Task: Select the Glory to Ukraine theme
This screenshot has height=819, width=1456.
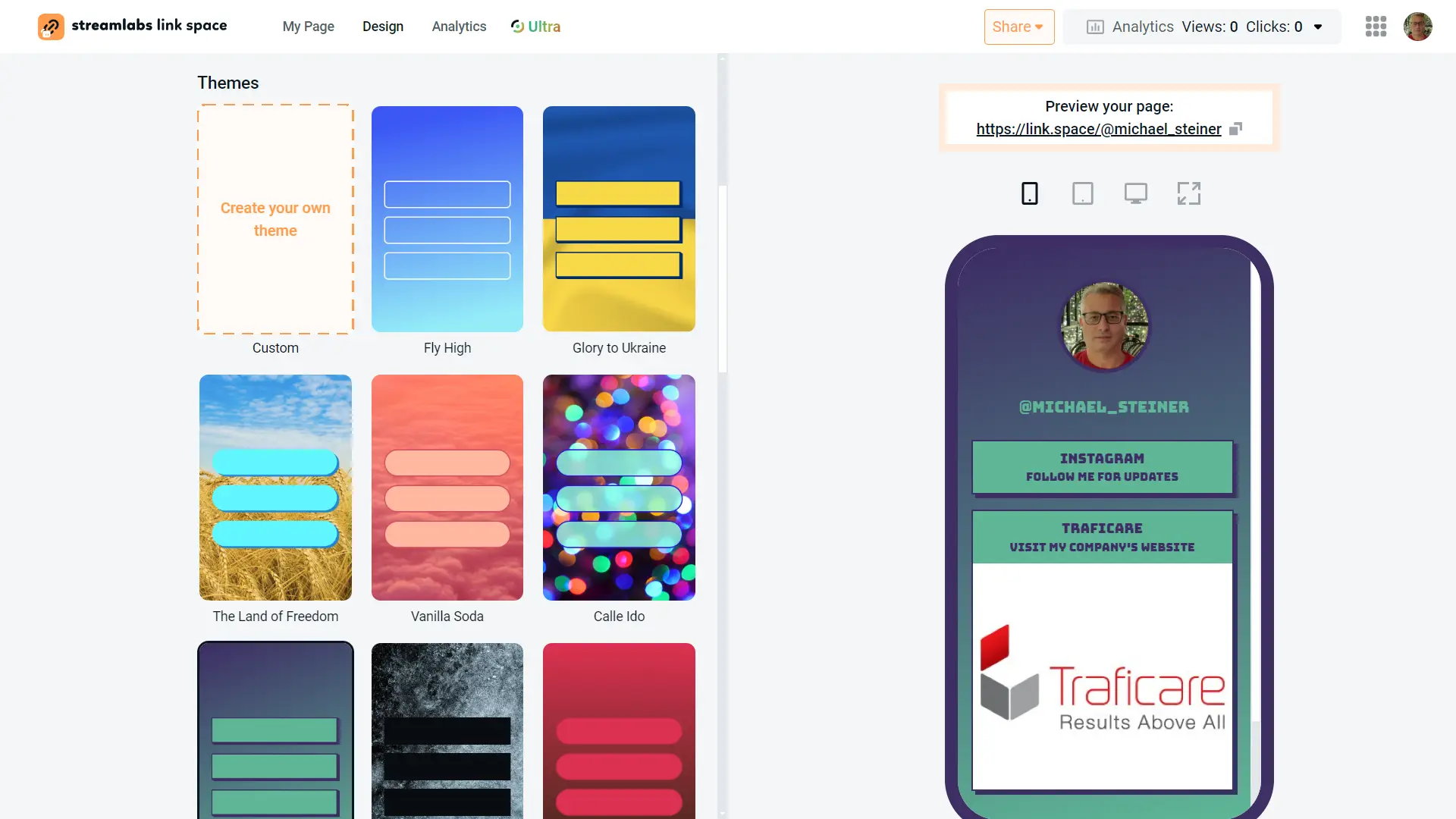Action: click(618, 218)
